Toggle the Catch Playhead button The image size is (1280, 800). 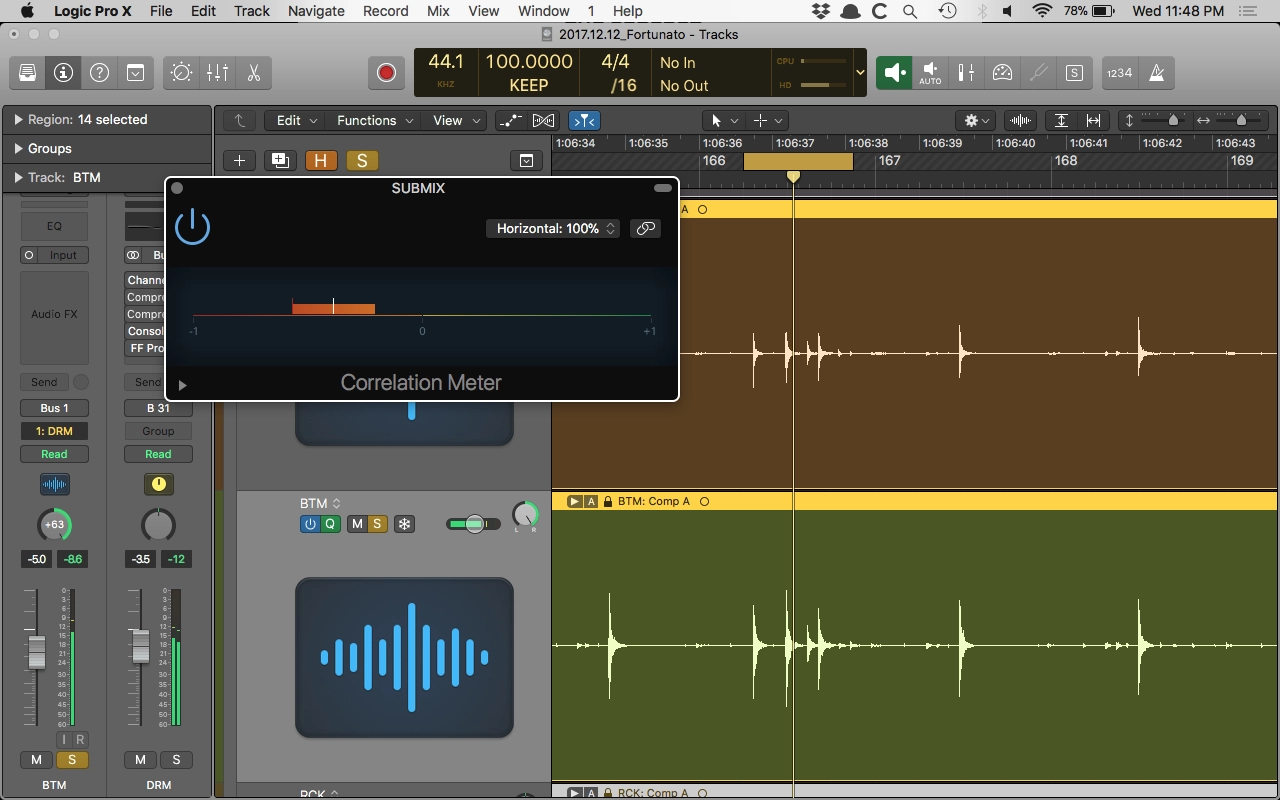[584, 120]
